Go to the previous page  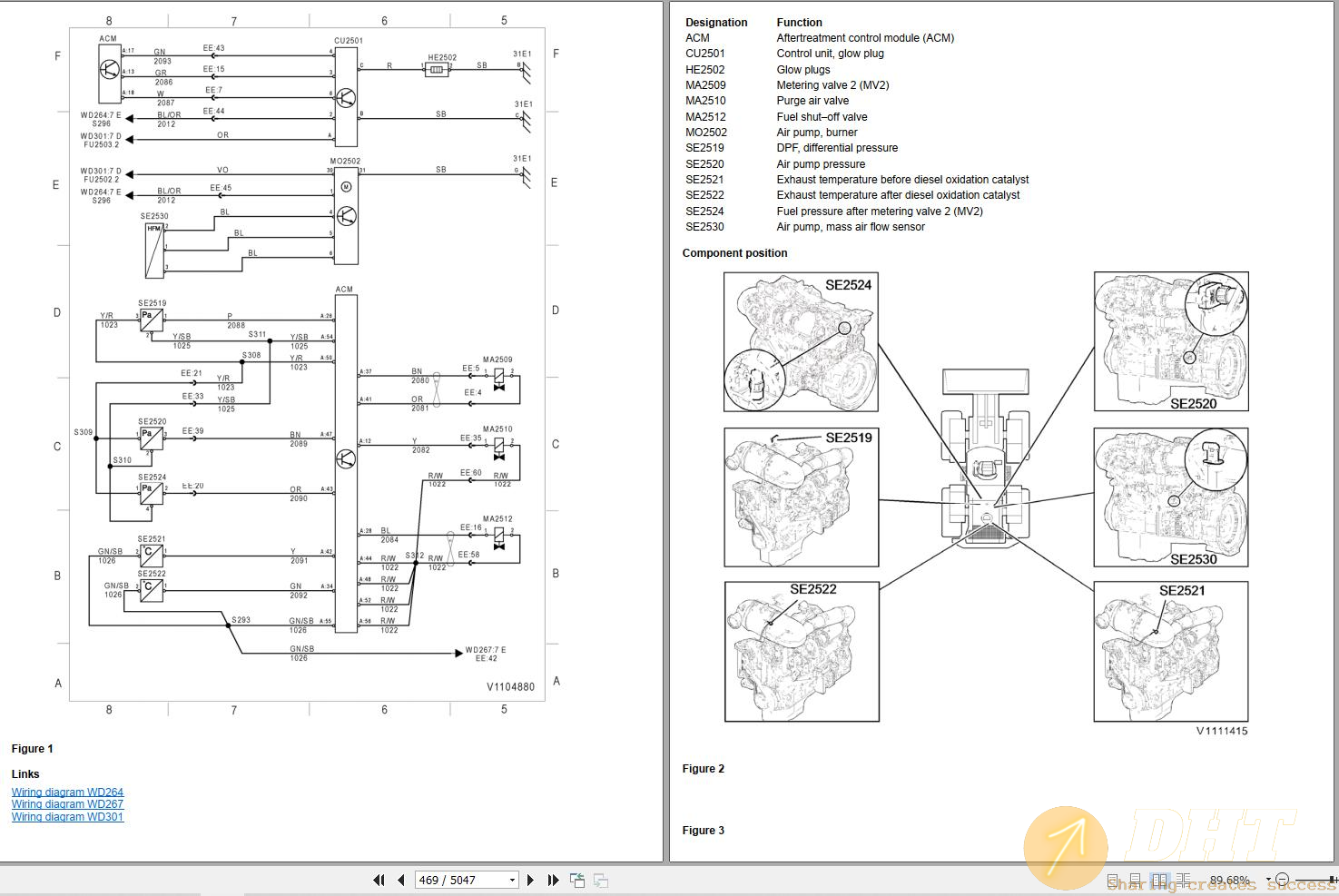(400, 880)
